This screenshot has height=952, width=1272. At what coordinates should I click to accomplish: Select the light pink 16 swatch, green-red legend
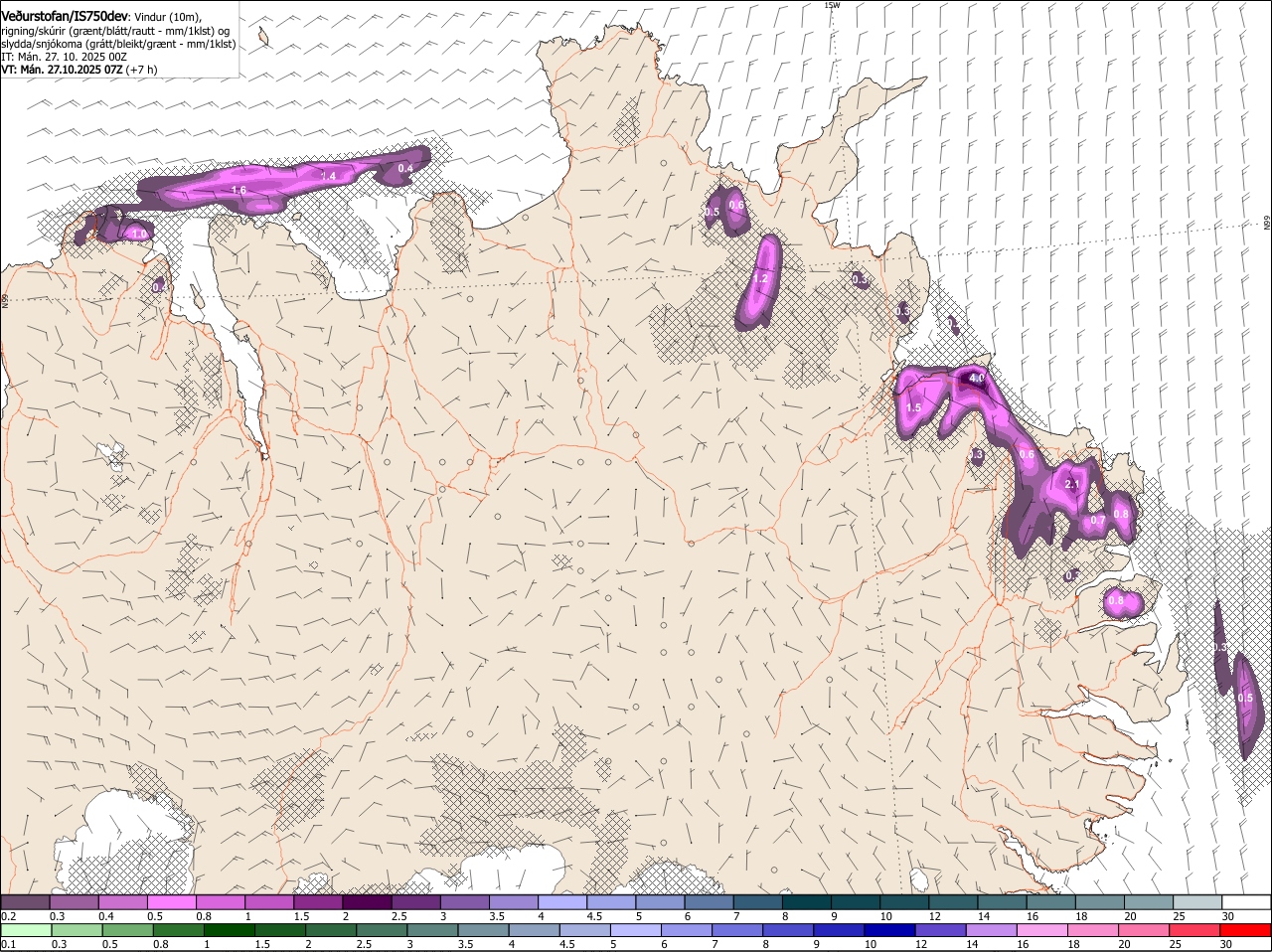tap(1041, 931)
